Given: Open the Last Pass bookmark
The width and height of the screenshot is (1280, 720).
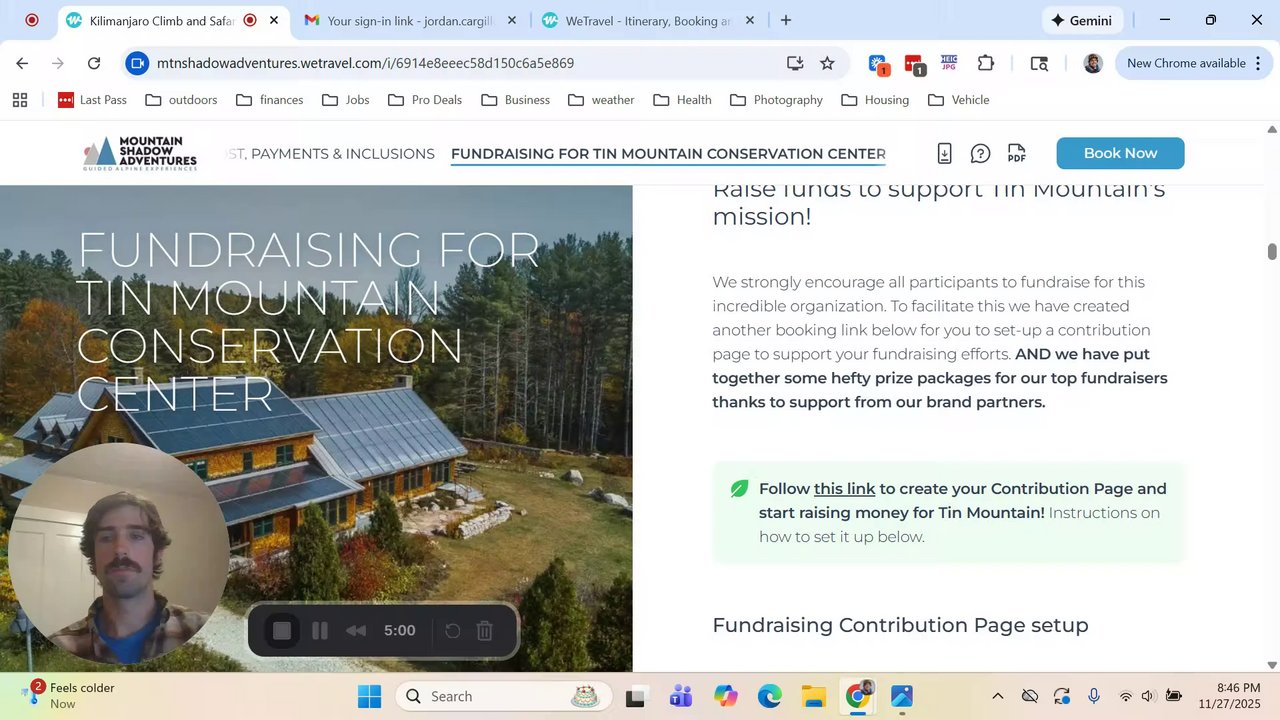Looking at the screenshot, I should (x=93, y=100).
